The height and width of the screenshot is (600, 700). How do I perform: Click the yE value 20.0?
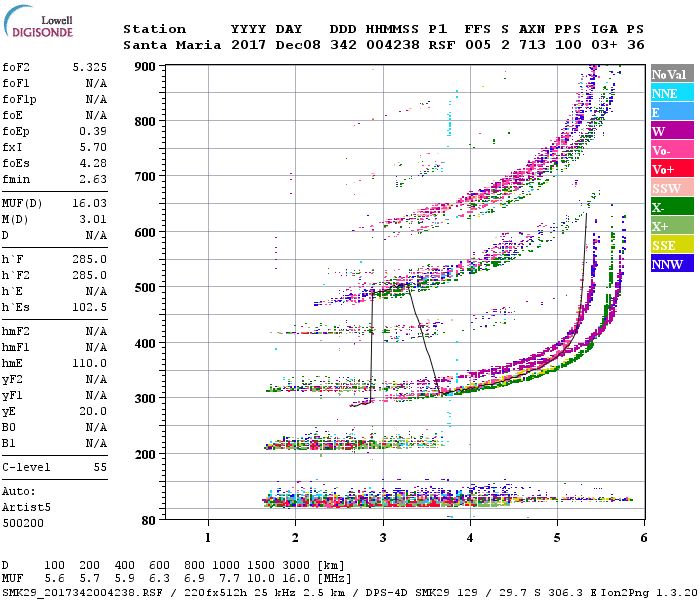click(93, 411)
